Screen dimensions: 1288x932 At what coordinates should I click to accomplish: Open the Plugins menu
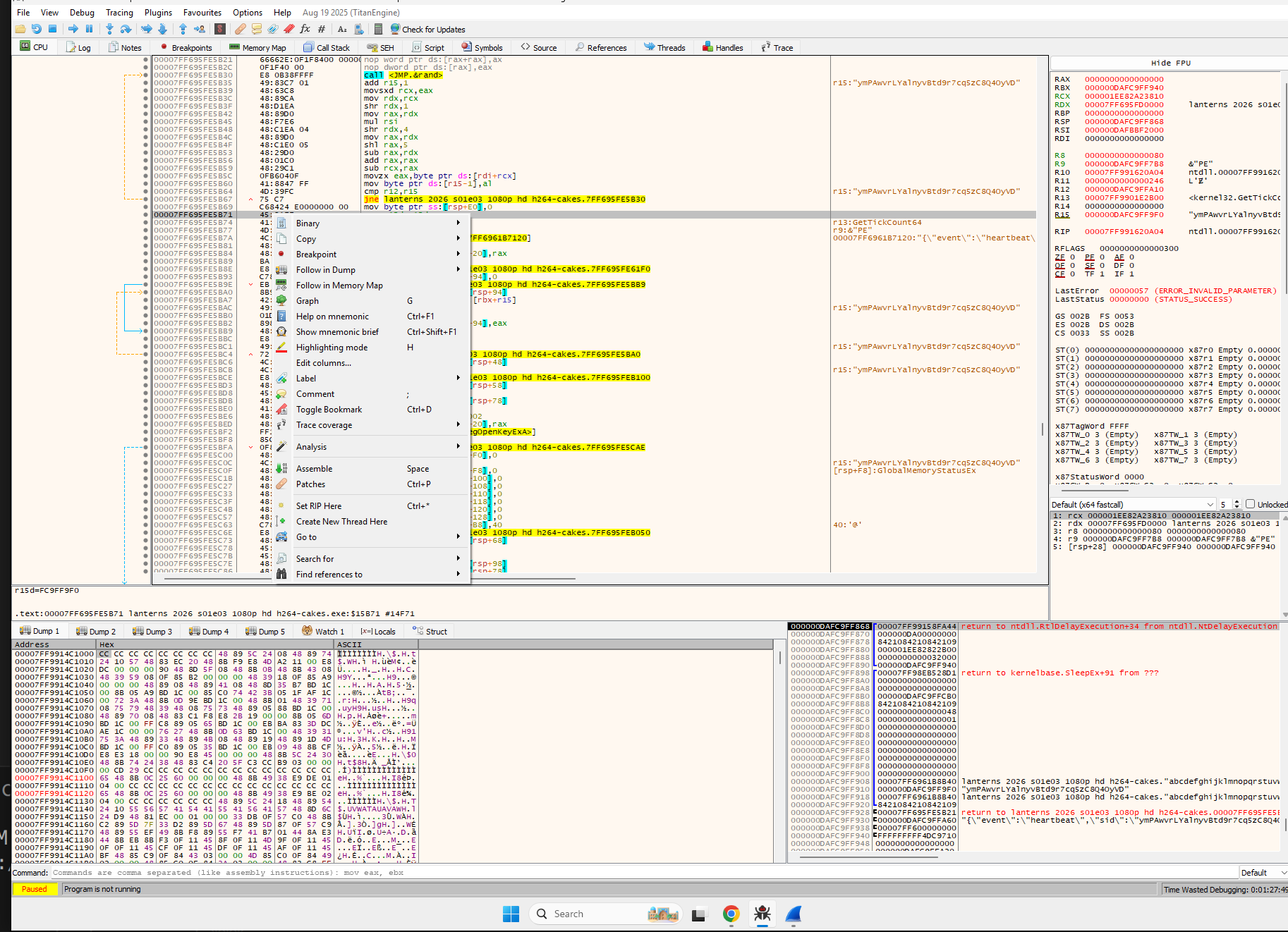[158, 12]
